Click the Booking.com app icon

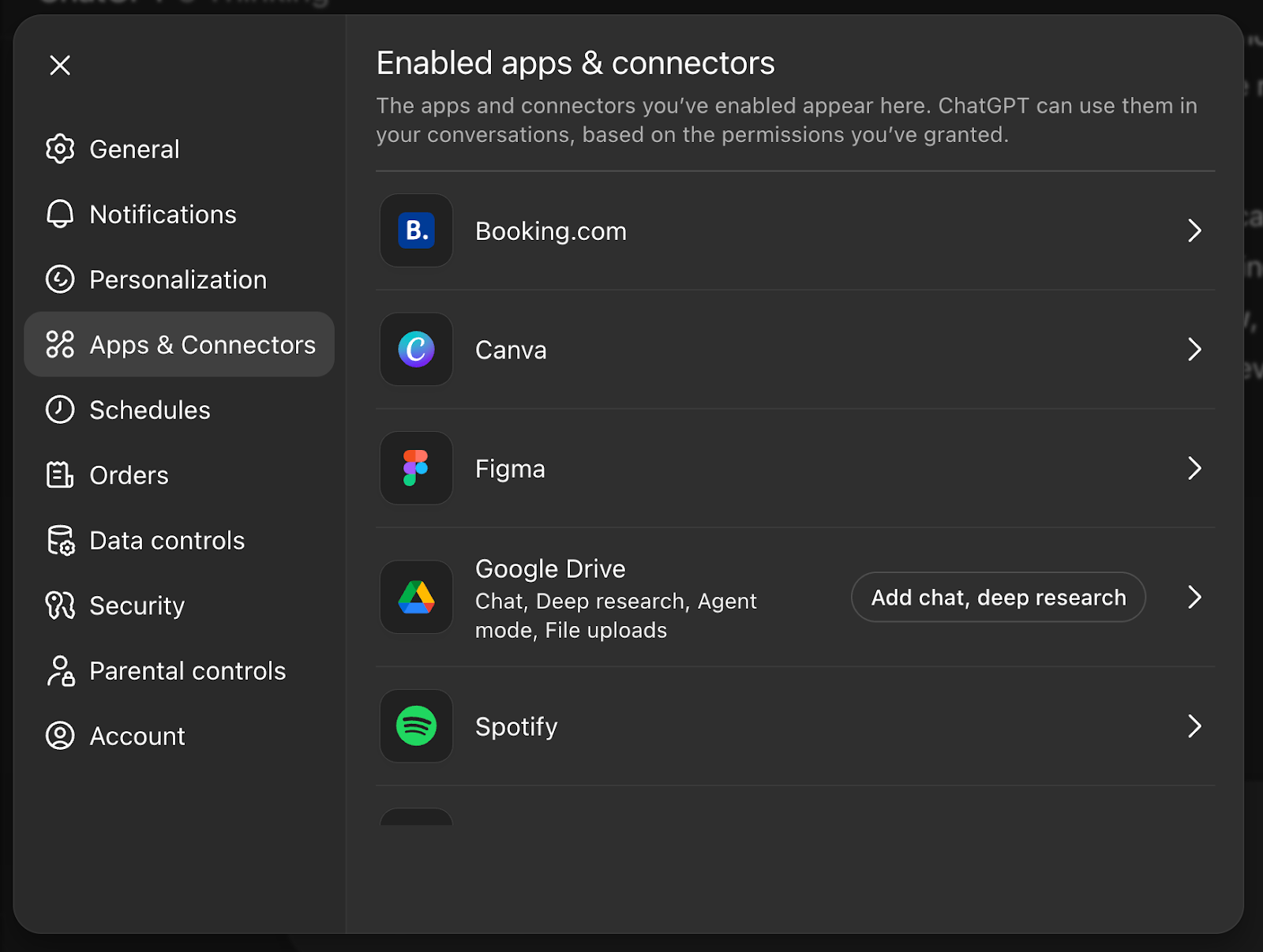tap(416, 231)
